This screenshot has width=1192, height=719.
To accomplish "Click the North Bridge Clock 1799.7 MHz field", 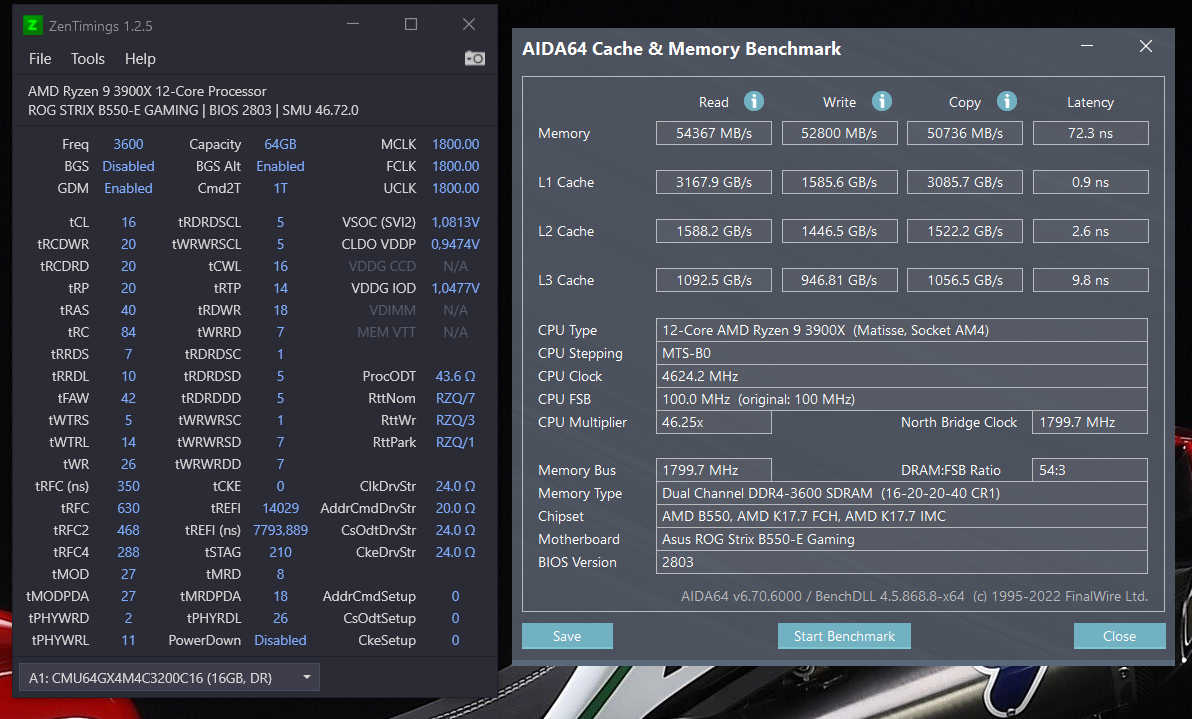I will tap(1089, 422).
